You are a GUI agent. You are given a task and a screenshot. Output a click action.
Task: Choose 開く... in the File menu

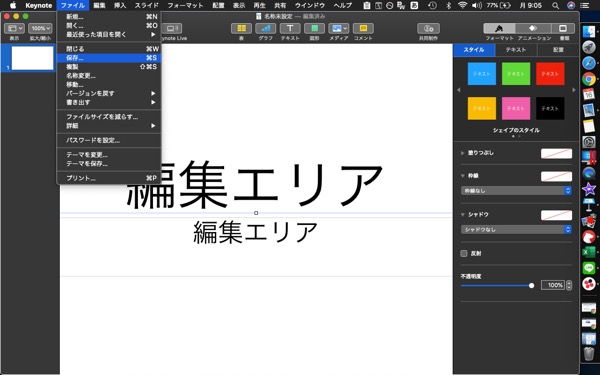109,25
